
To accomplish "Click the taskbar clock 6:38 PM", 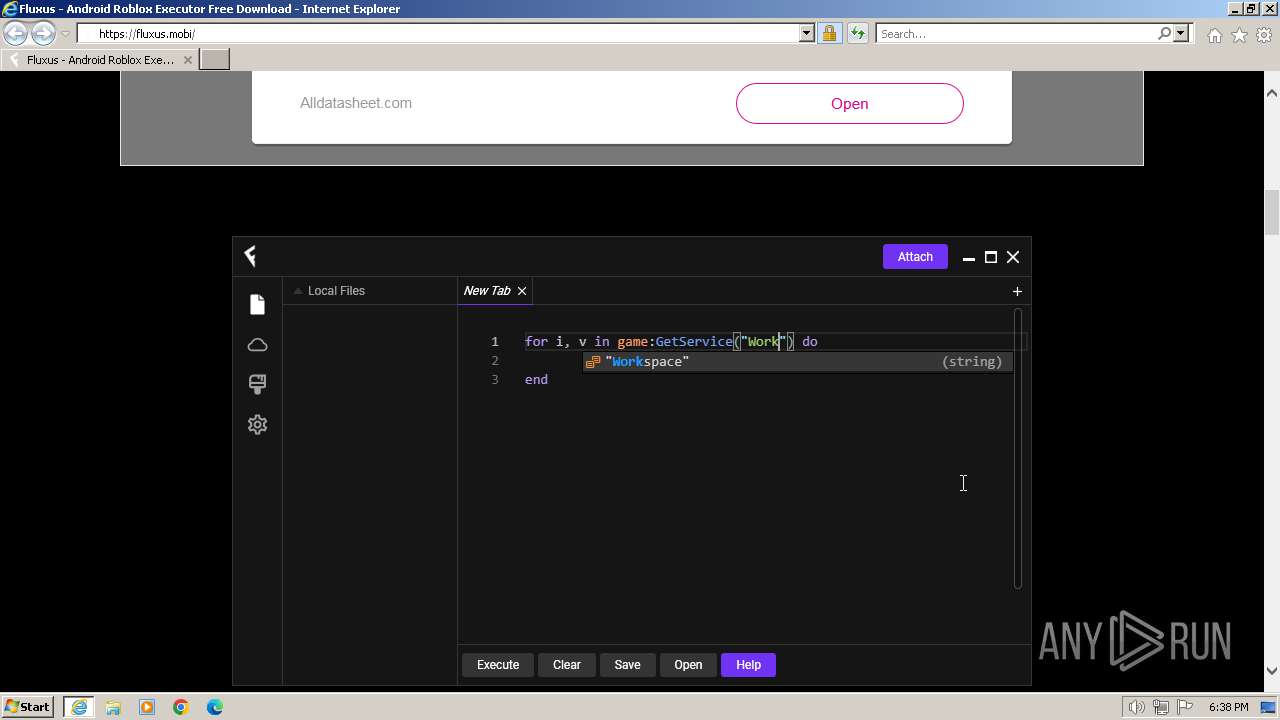I will [1228, 707].
